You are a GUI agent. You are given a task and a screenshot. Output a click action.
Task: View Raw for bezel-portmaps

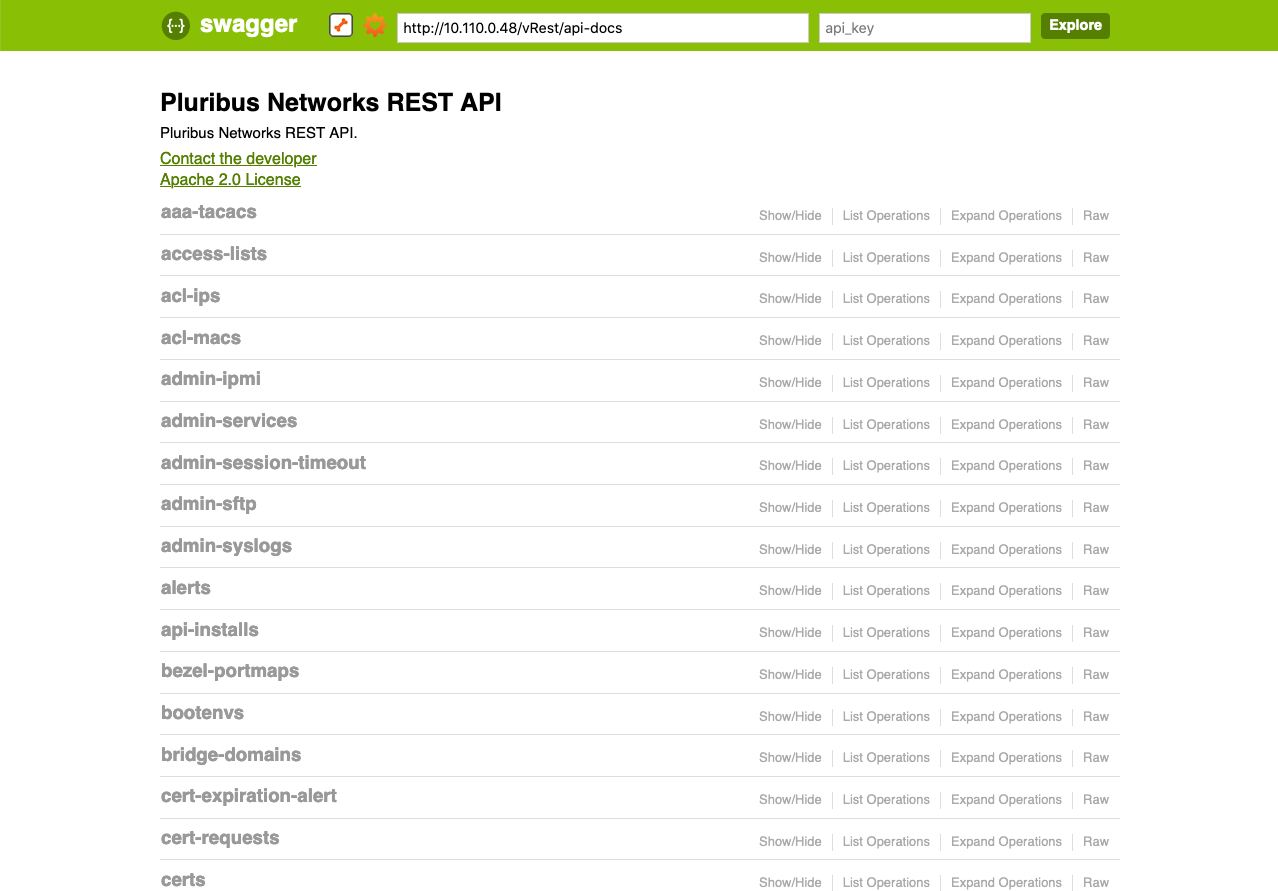pos(1096,675)
